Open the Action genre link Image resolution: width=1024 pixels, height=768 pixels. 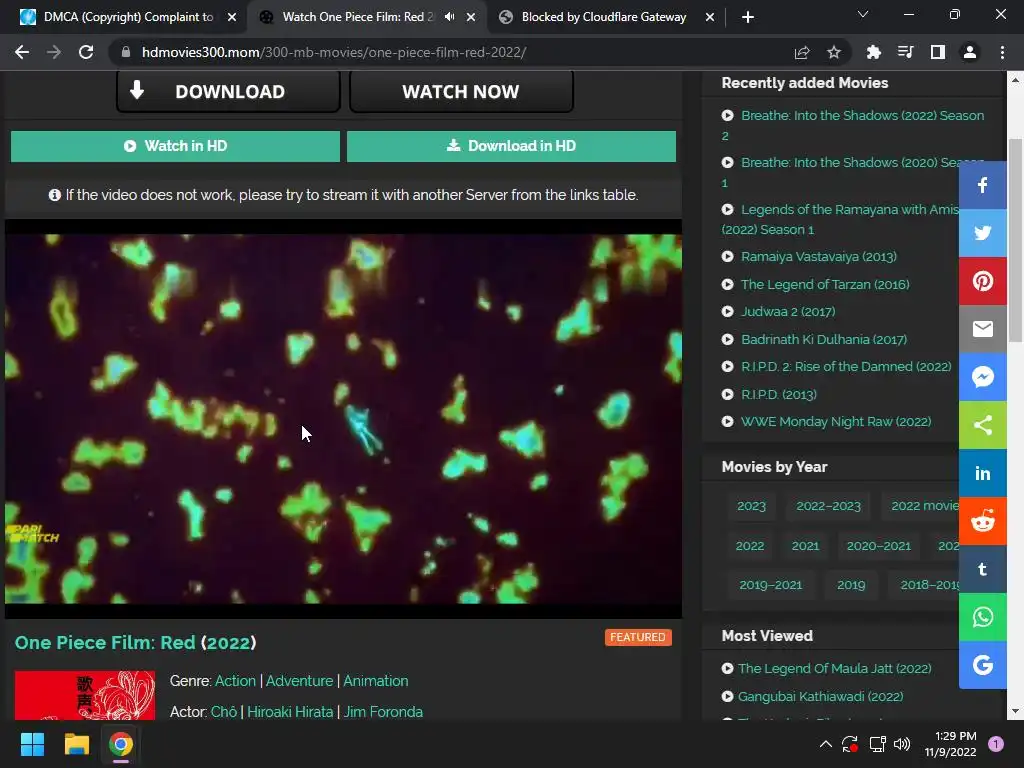(235, 680)
